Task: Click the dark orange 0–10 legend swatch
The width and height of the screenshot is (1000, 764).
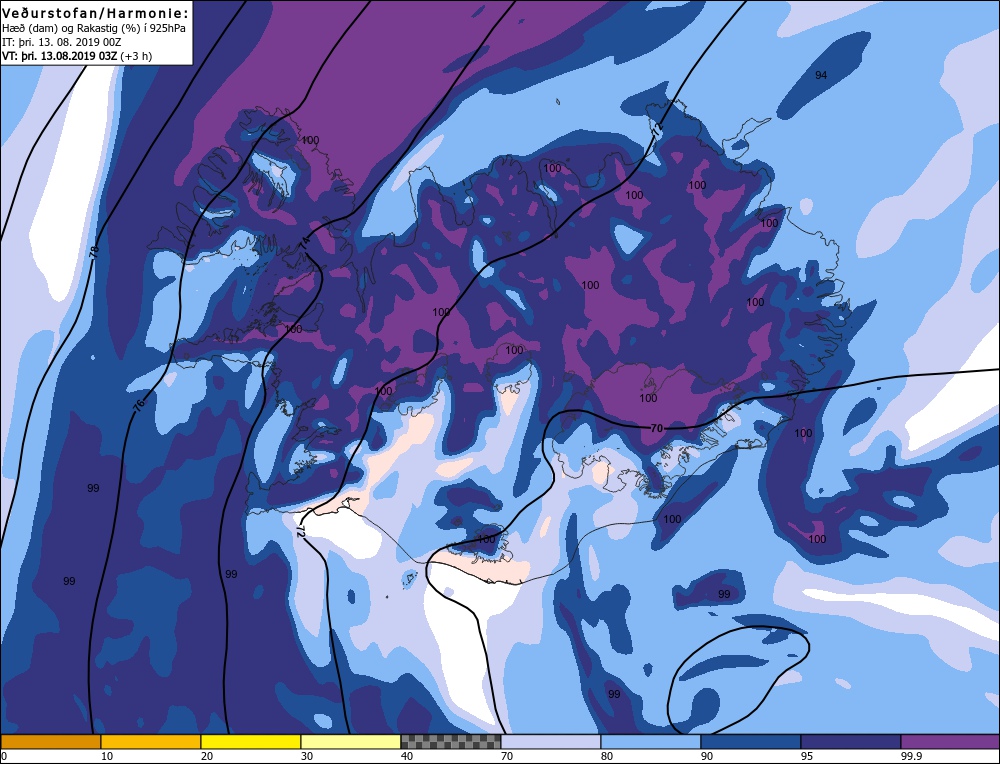Action: tap(51, 742)
